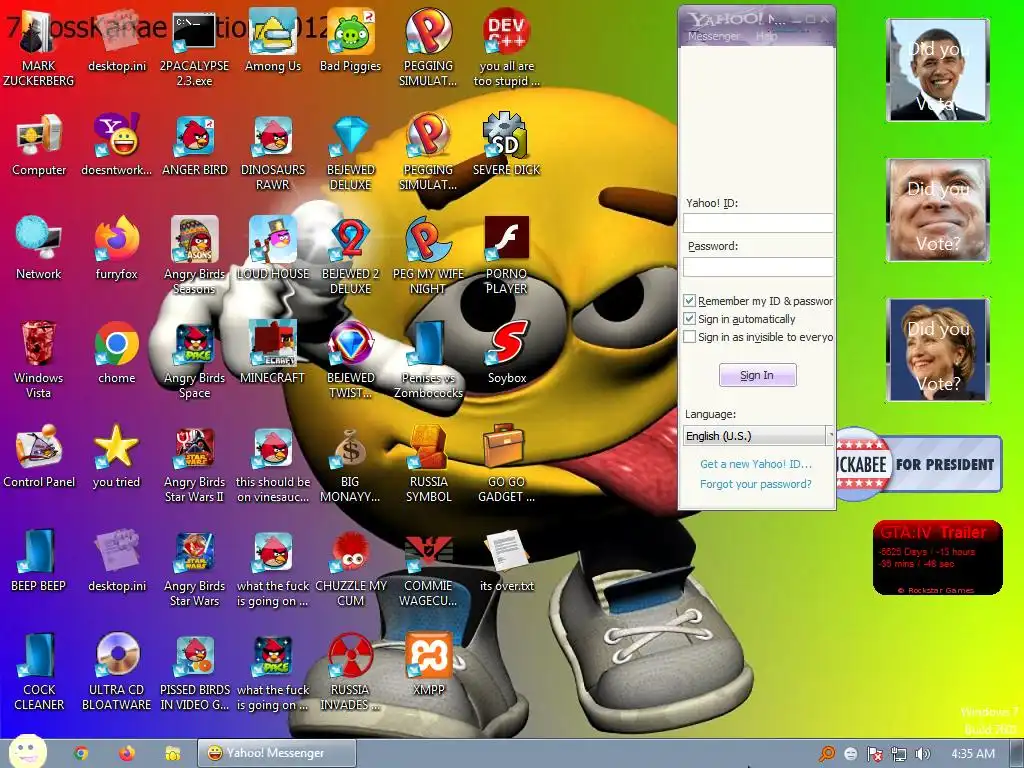Click the 4:35 AM clock
This screenshot has width=1024, height=768.
click(x=973, y=754)
